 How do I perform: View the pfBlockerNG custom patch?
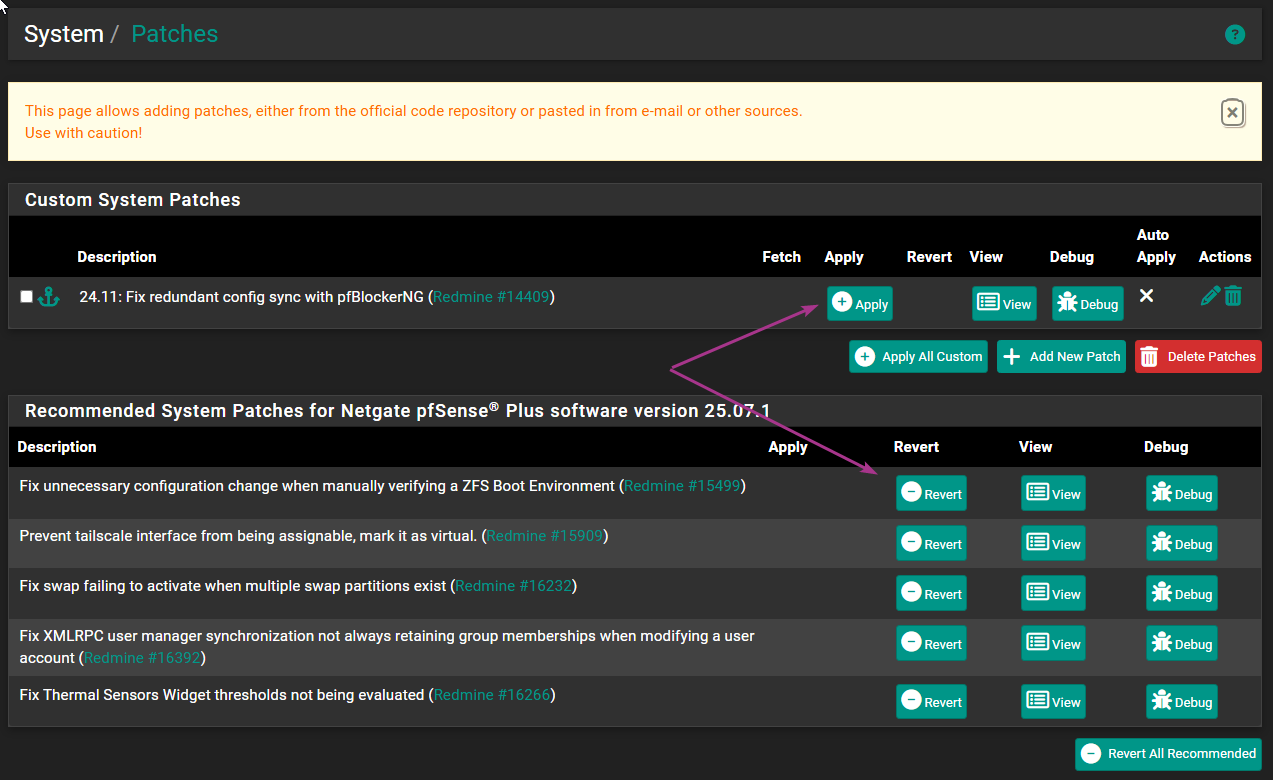[x=1004, y=303]
